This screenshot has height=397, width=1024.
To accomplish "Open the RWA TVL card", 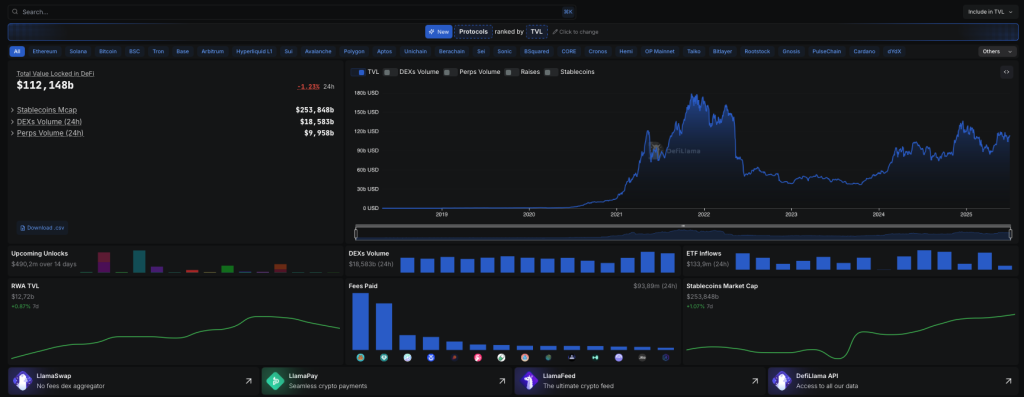I will pos(175,322).
